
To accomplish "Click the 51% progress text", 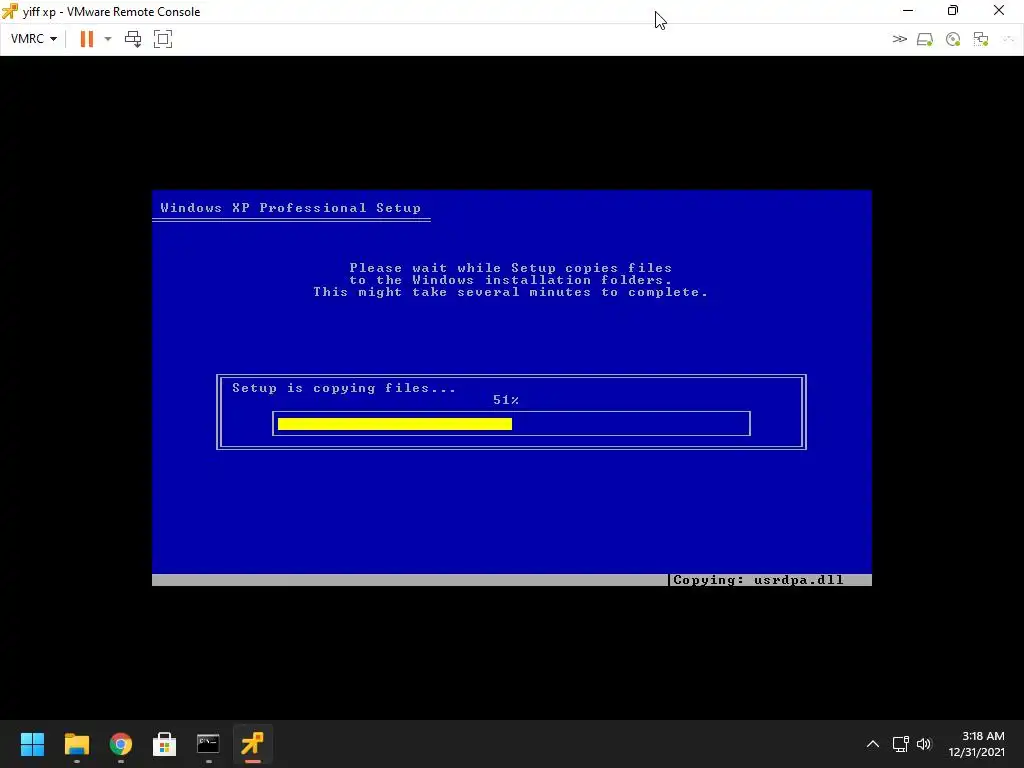I will (506, 400).
